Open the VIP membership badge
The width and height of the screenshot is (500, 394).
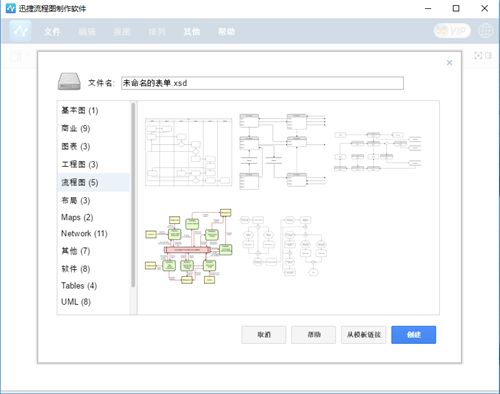452,31
